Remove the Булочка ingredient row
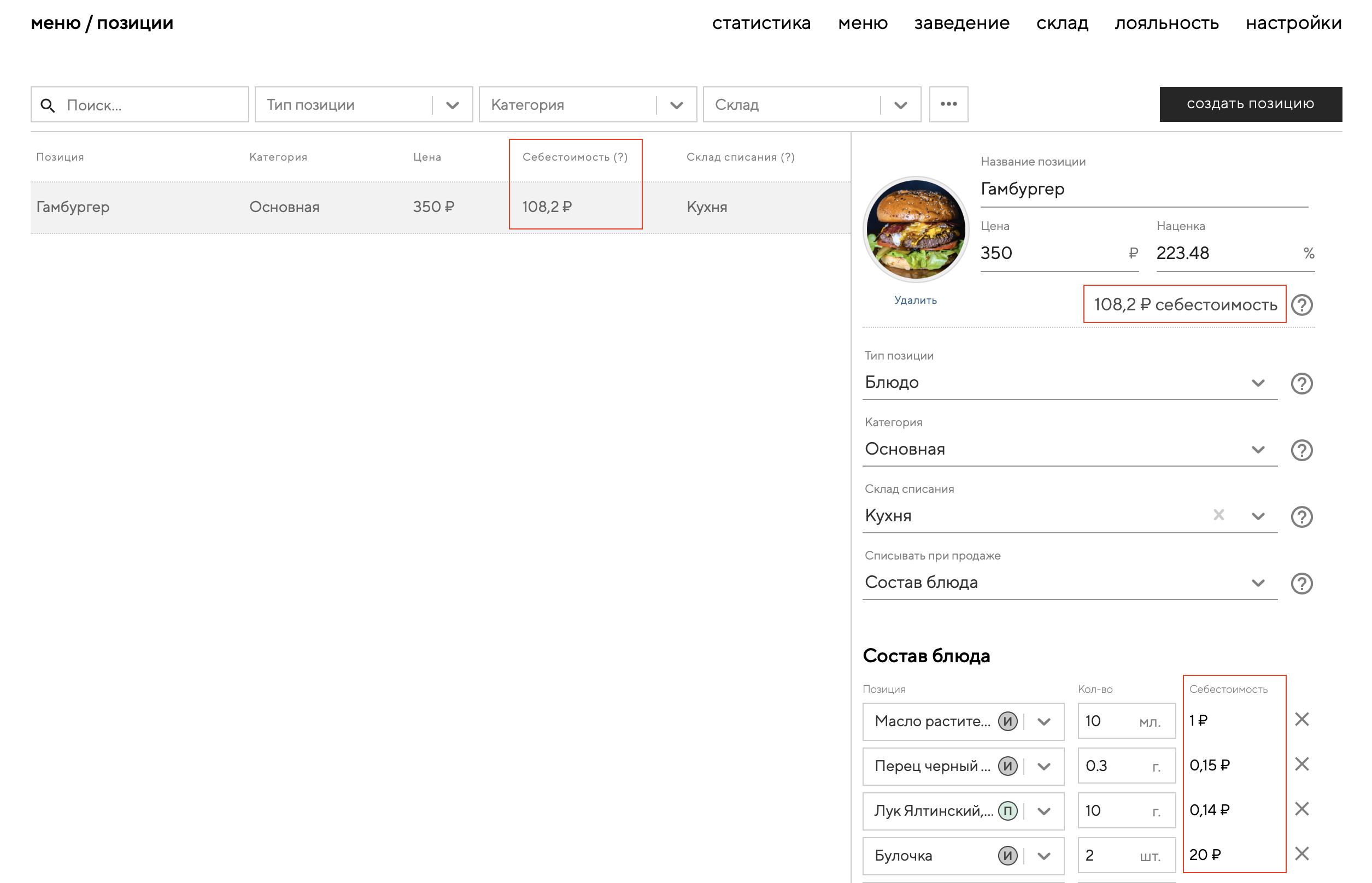Viewport: 1372px width, 883px height. (x=1301, y=855)
